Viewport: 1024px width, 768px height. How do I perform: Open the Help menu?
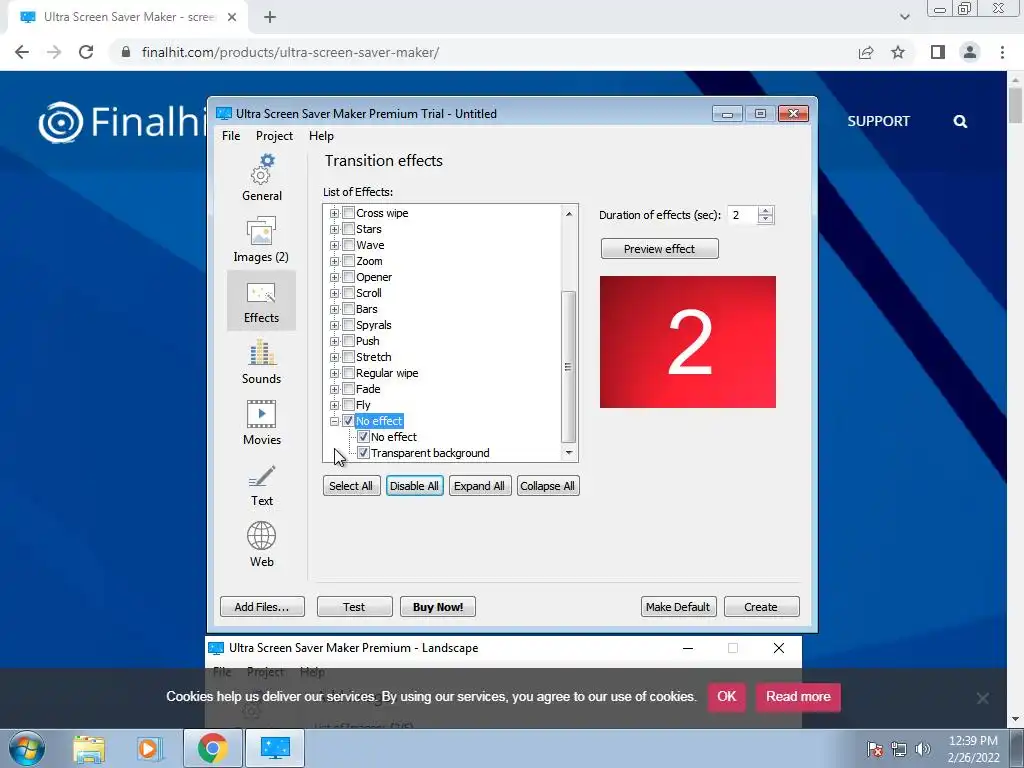click(321, 136)
